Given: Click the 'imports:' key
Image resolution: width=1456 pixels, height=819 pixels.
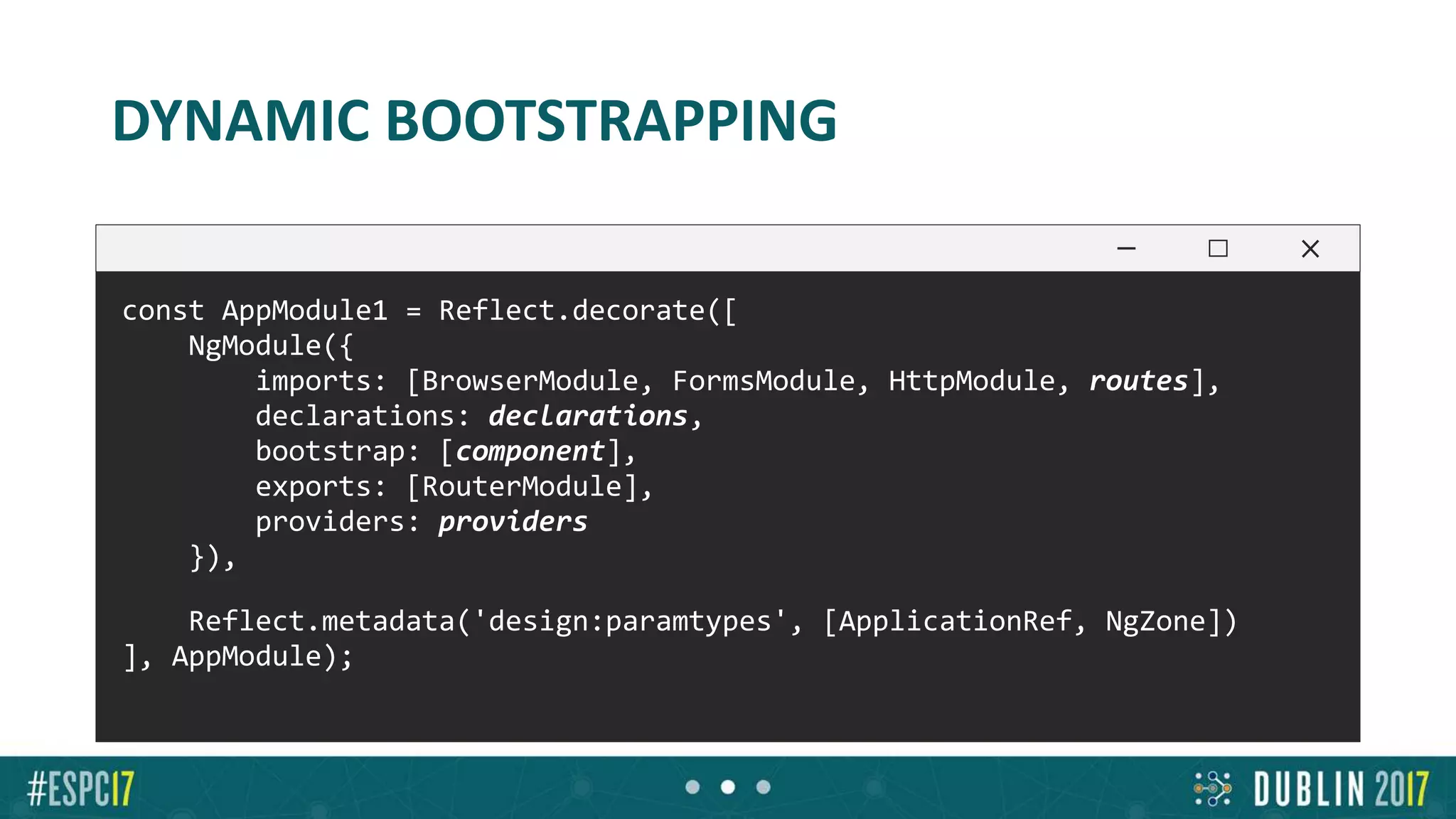Looking at the screenshot, I should click(321, 382).
